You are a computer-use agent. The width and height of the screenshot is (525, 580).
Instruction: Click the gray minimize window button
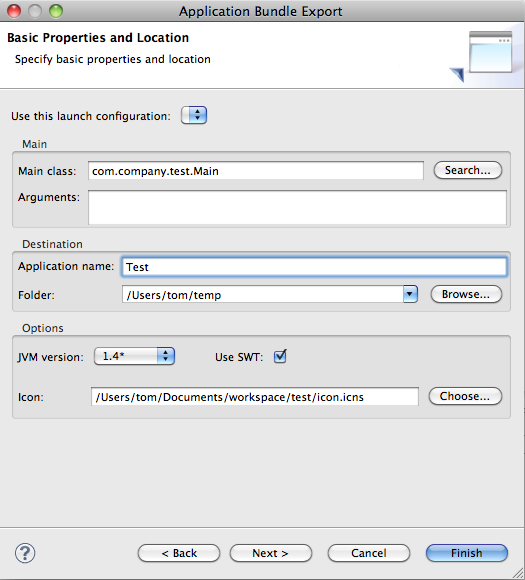coord(35,11)
